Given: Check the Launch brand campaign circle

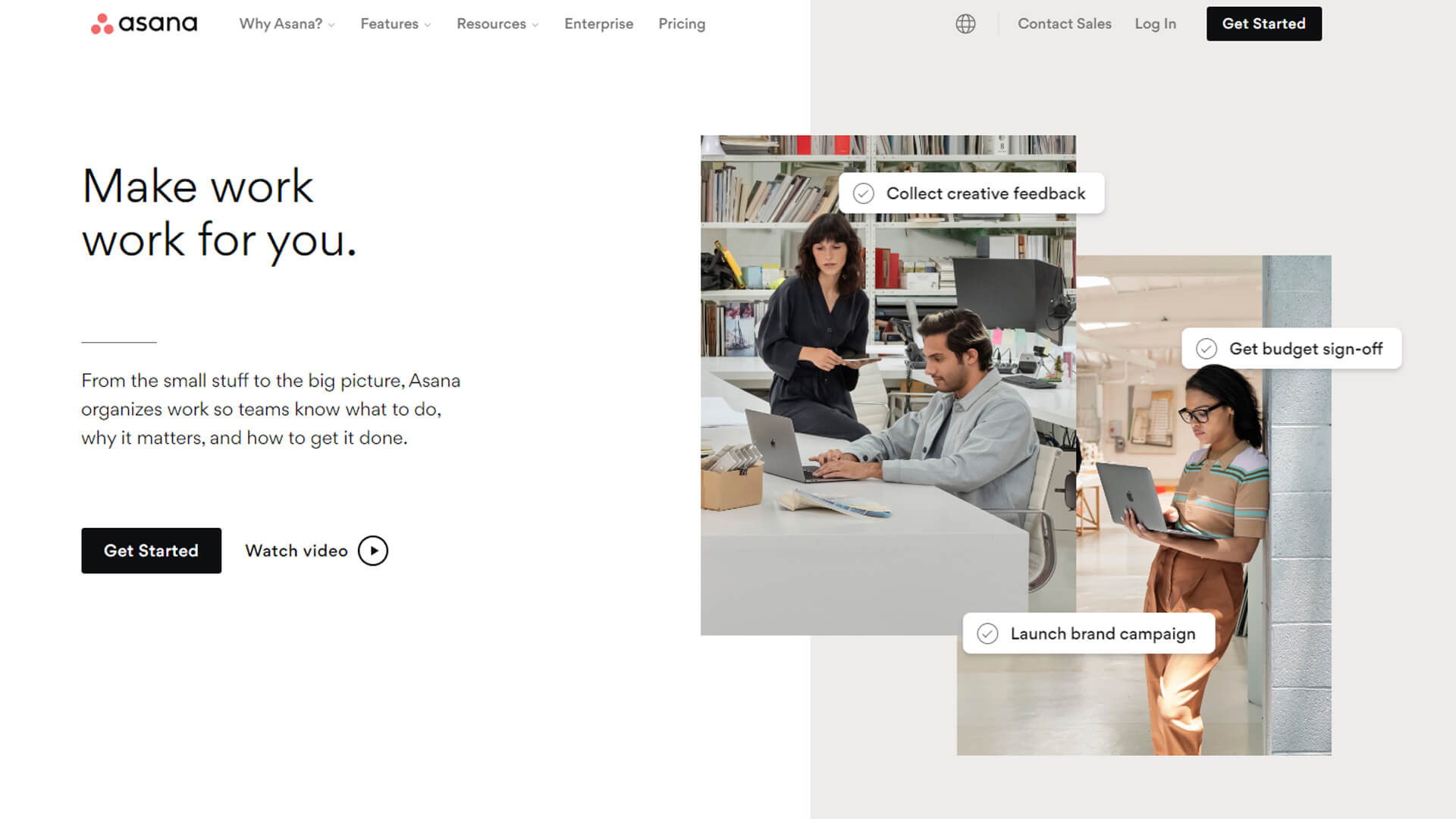Looking at the screenshot, I should point(987,633).
